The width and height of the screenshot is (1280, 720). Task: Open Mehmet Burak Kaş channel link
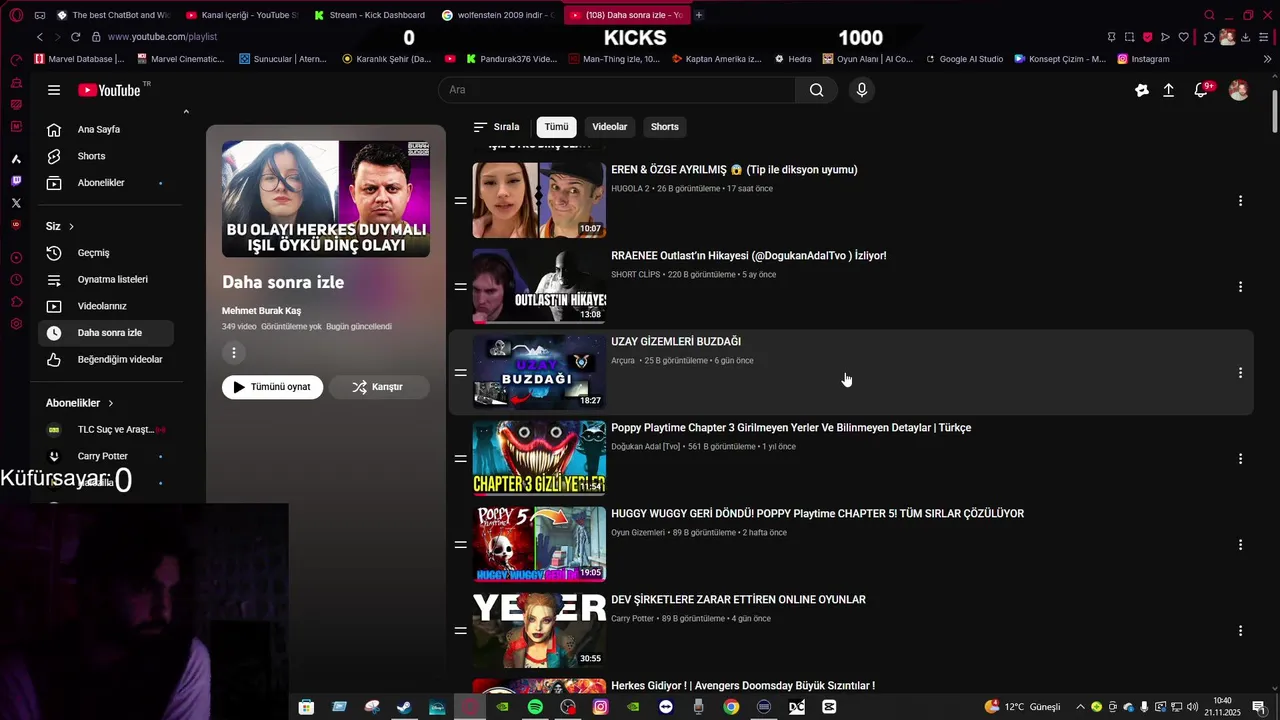261,311
